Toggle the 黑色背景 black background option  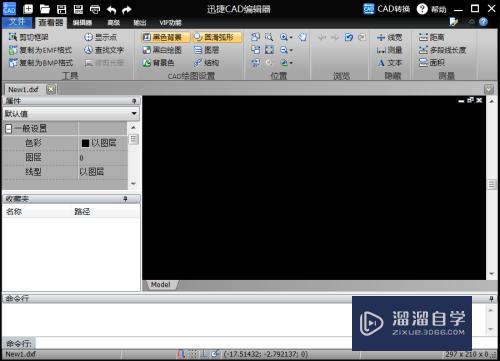[x=165, y=37]
